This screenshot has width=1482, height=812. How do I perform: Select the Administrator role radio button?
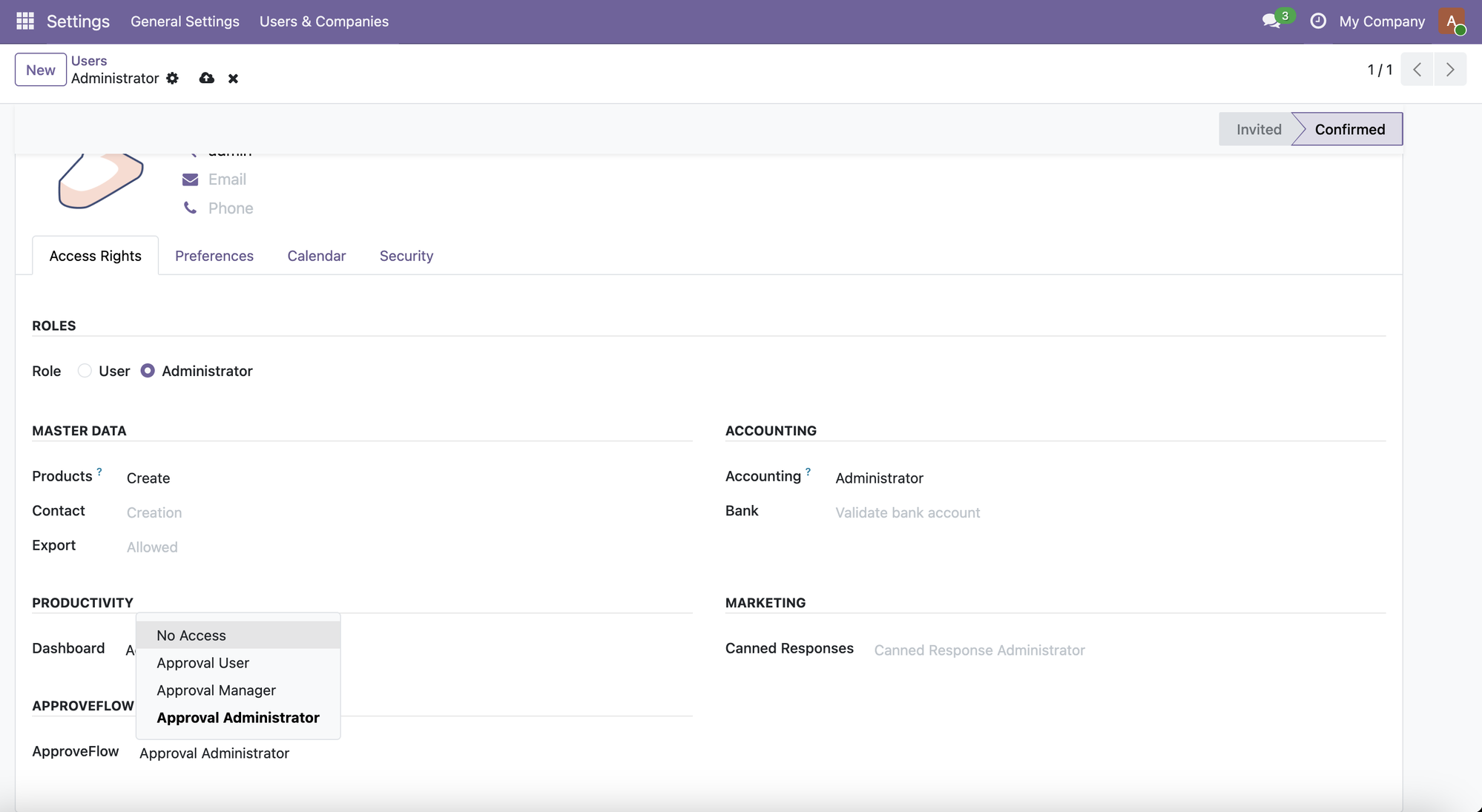tap(148, 371)
